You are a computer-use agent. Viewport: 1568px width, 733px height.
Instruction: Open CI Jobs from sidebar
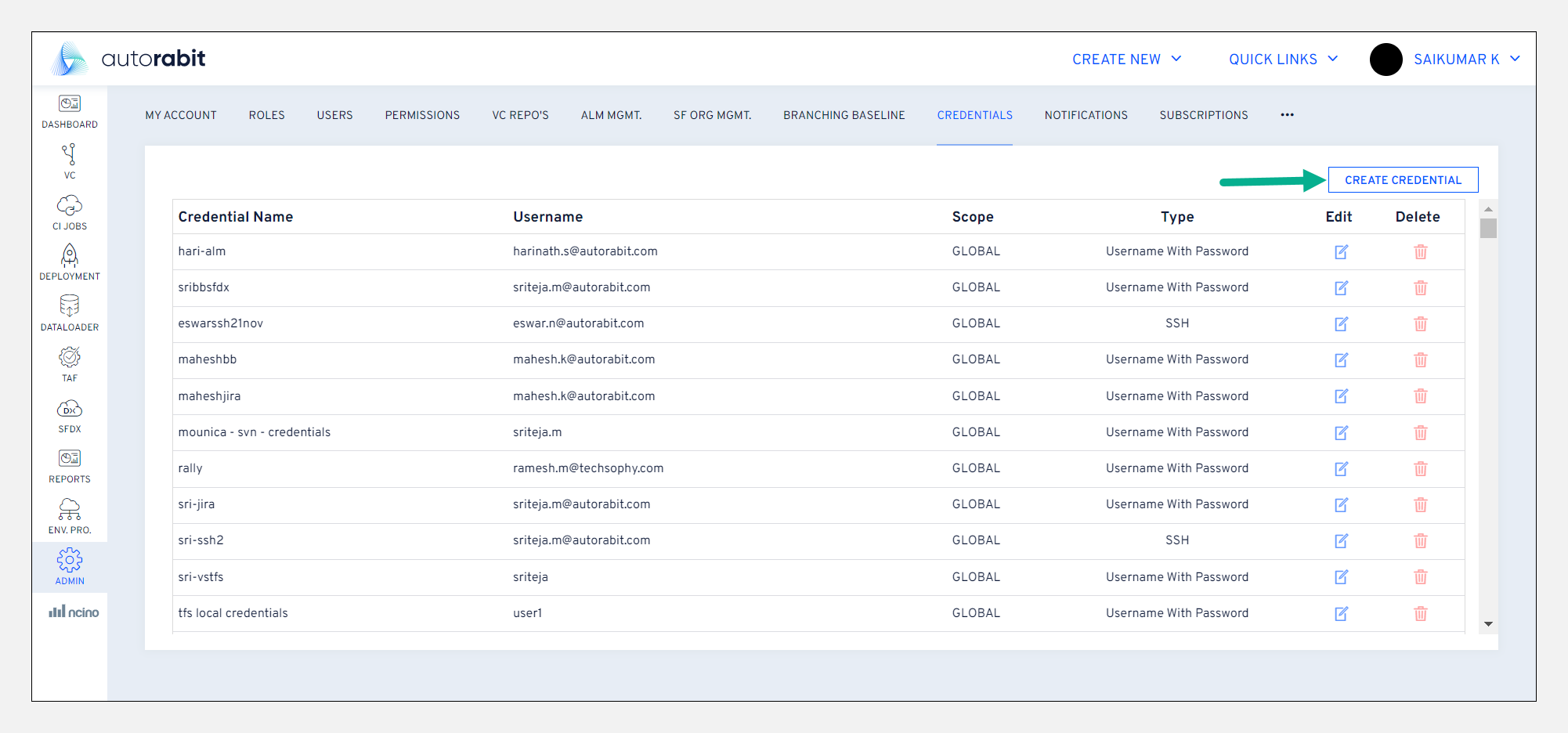(x=70, y=212)
